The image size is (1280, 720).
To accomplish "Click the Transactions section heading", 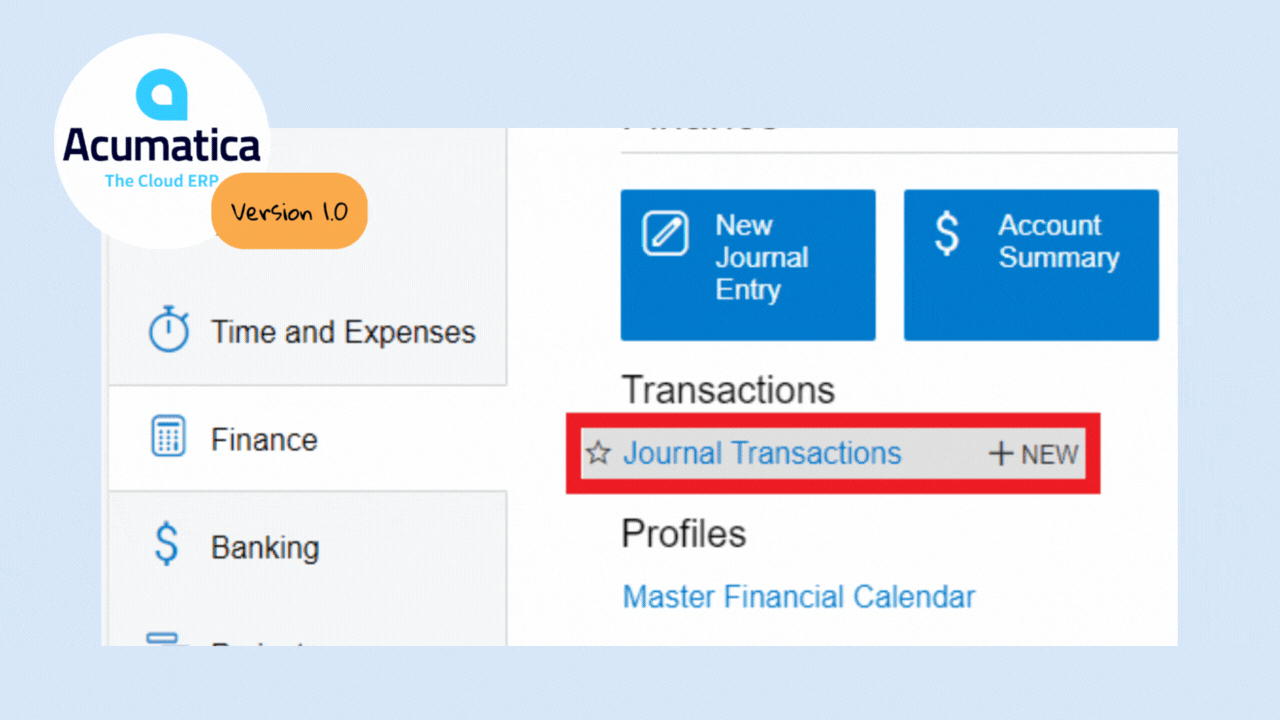I will pyautogui.click(x=727, y=390).
